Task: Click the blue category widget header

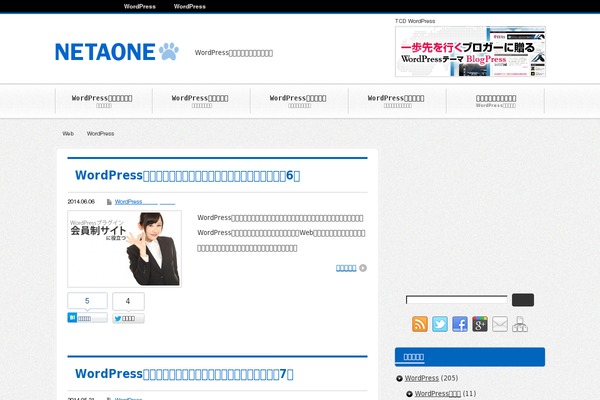Action: click(x=470, y=357)
